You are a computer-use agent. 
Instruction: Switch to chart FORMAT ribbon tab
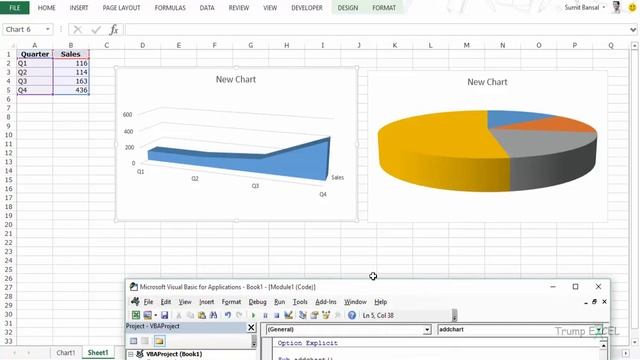[384, 8]
